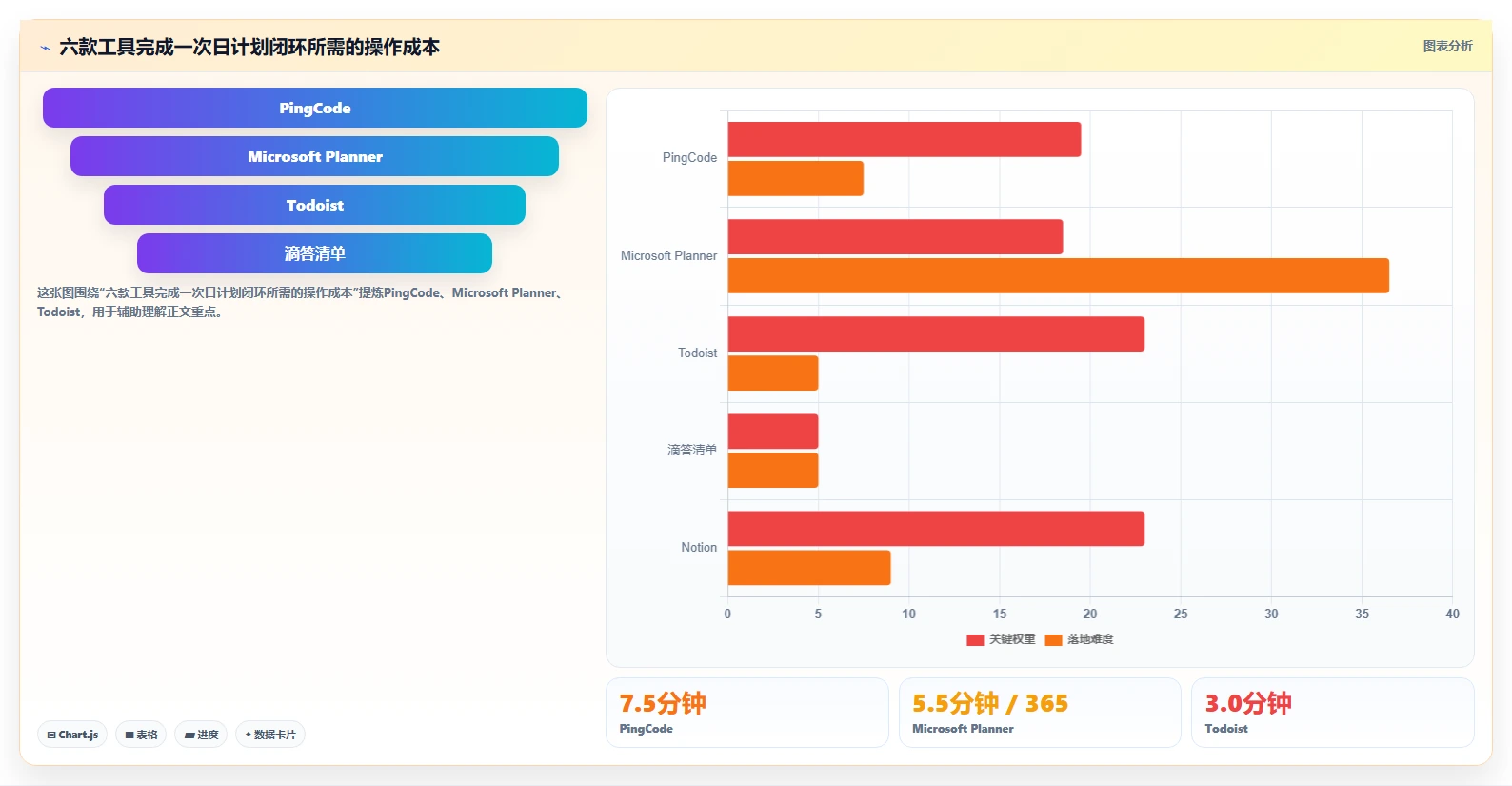This screenshot has height=786, width=1512.
Task: Click Todoist's red chart bar
Action: tap(936, 333)
